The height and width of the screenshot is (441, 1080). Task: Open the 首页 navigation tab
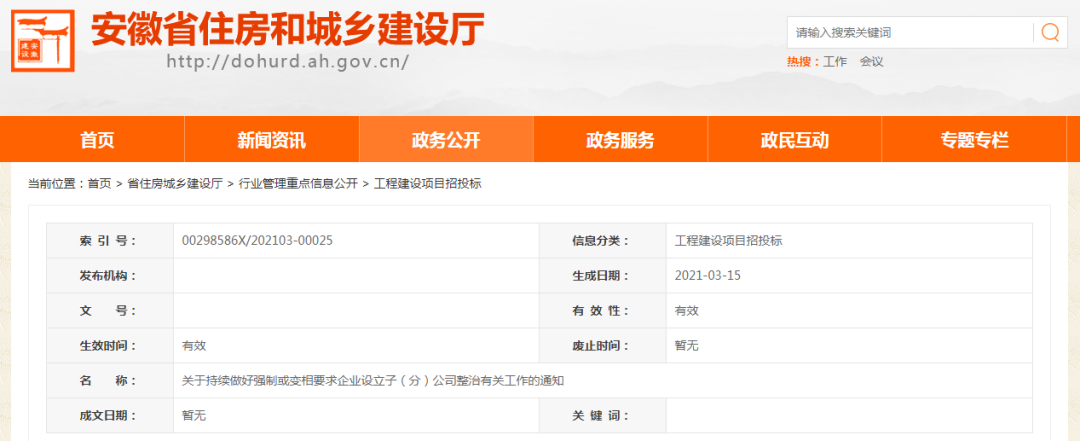[97, 140]
